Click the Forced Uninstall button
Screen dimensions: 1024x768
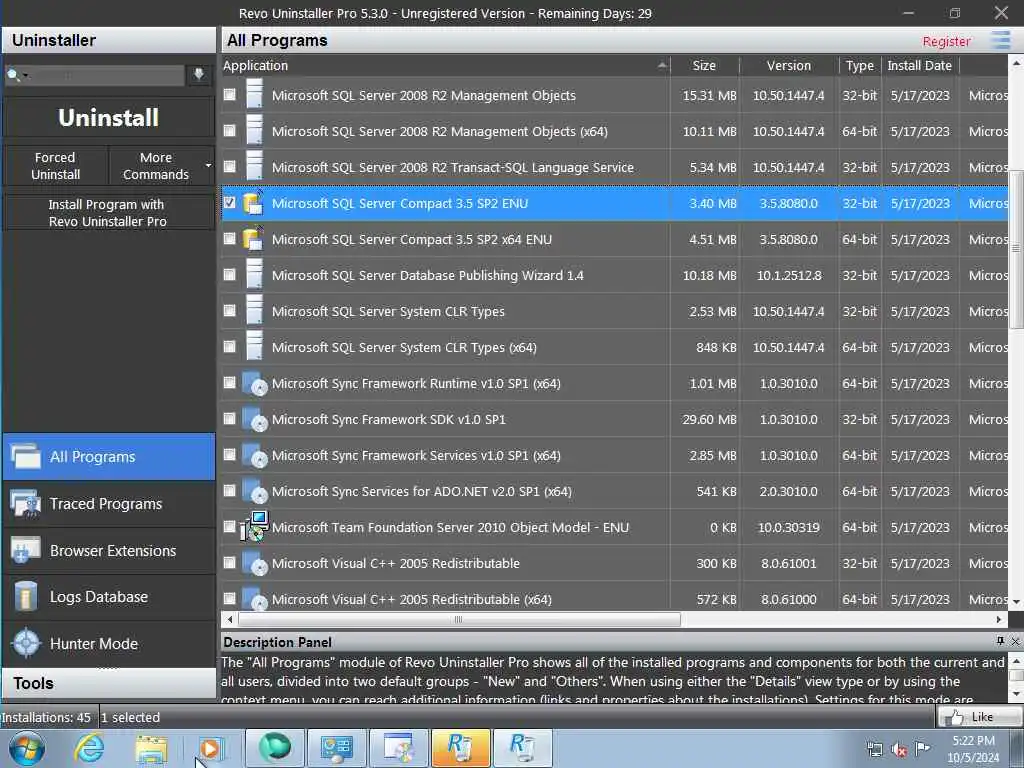tap(56, 166)
